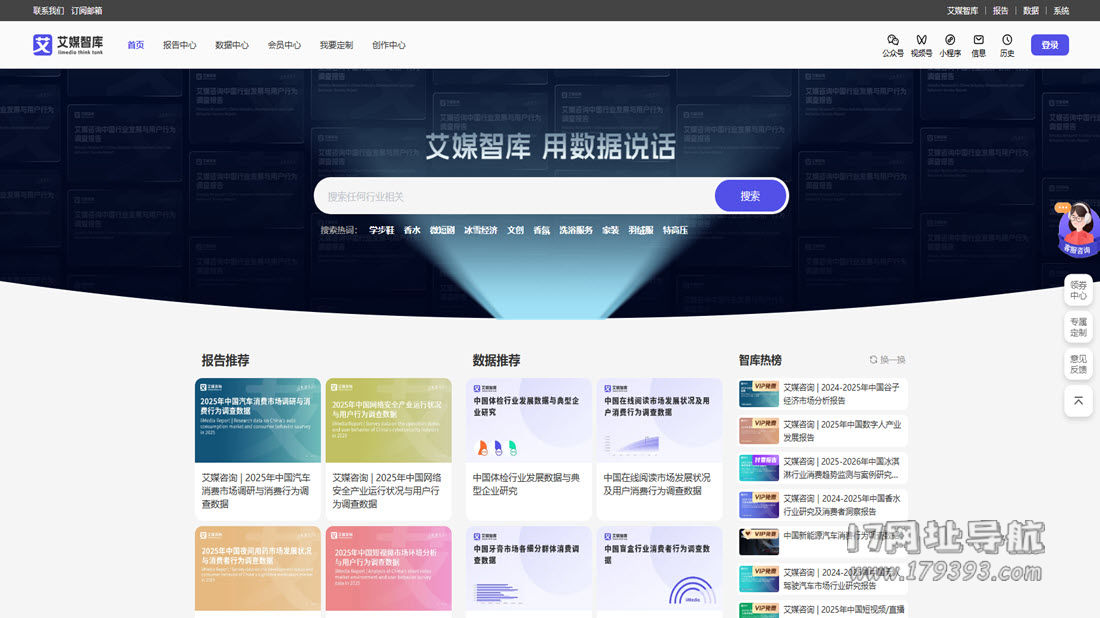Image resolution: width=1100 pixels, height=618 pixels.
Task: Click the 小程序 mini-program icon
Action: click(950, 40)
